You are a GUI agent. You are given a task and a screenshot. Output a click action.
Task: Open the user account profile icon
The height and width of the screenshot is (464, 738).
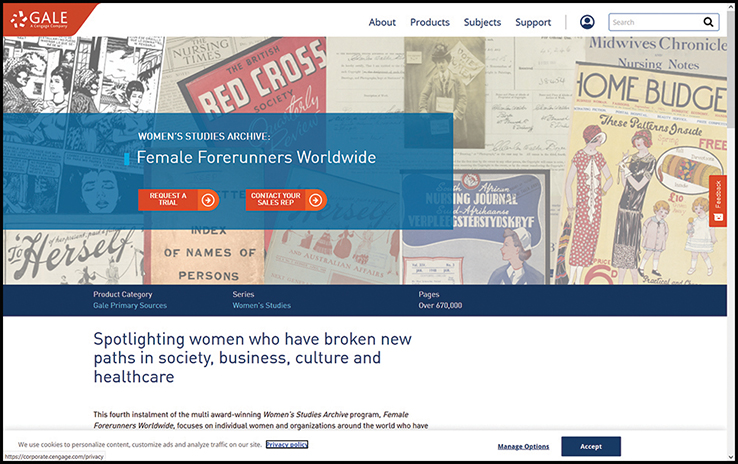[x=587, y=22]
